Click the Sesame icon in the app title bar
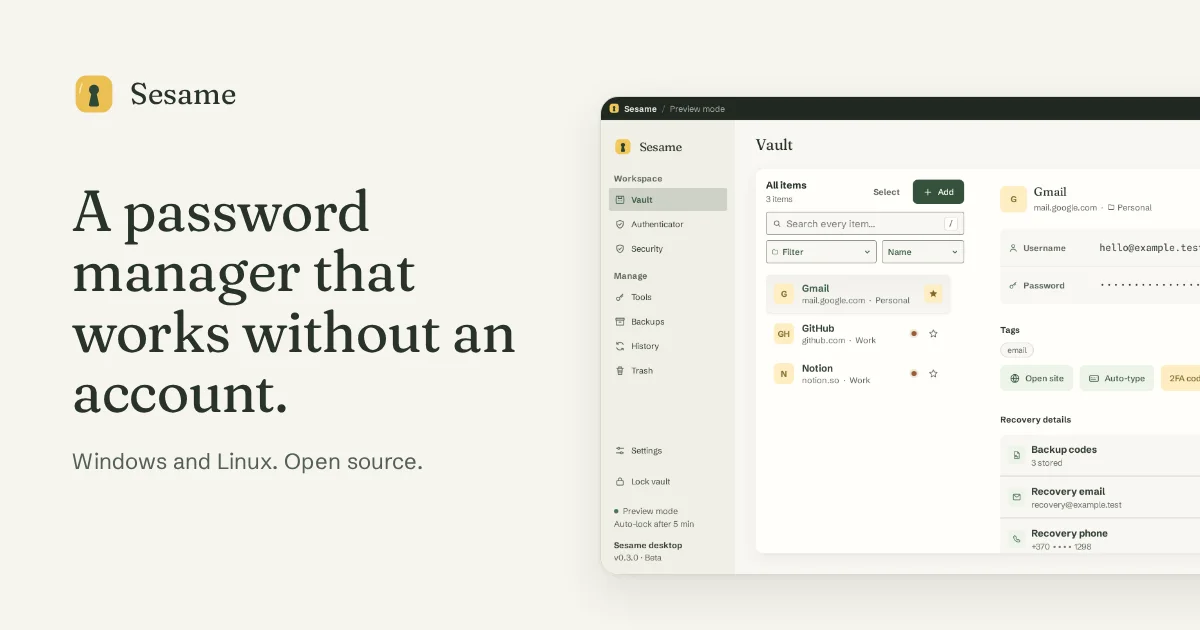The width and height of the screenshot is (1200, 630). click(x=614, y=109)
